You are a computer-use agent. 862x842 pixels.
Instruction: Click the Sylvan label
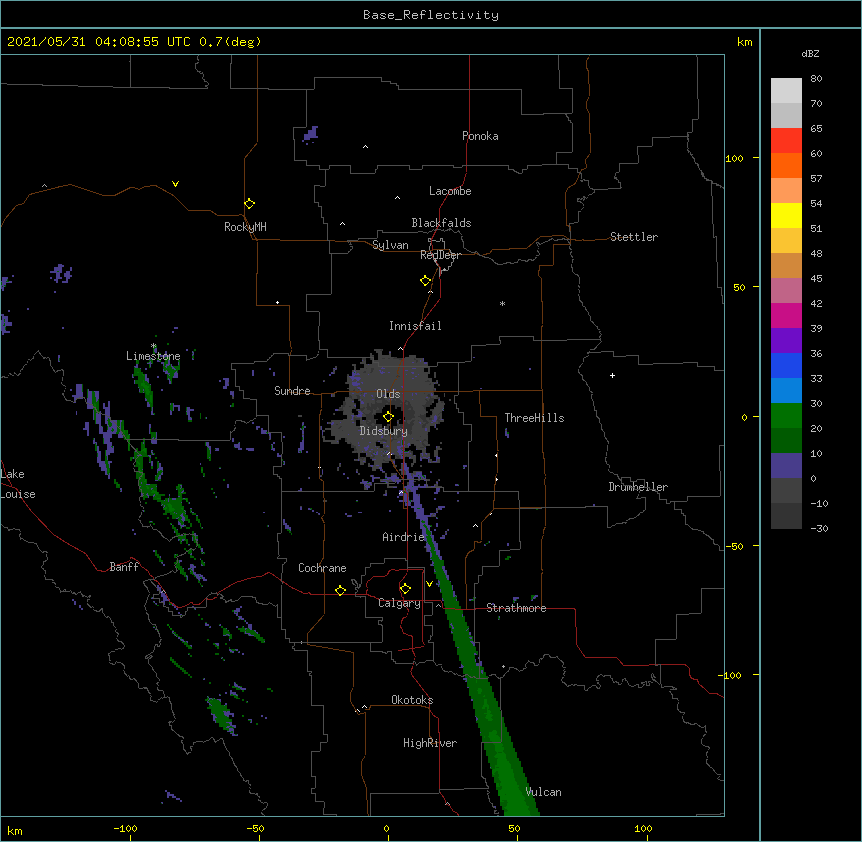point(390,245)
